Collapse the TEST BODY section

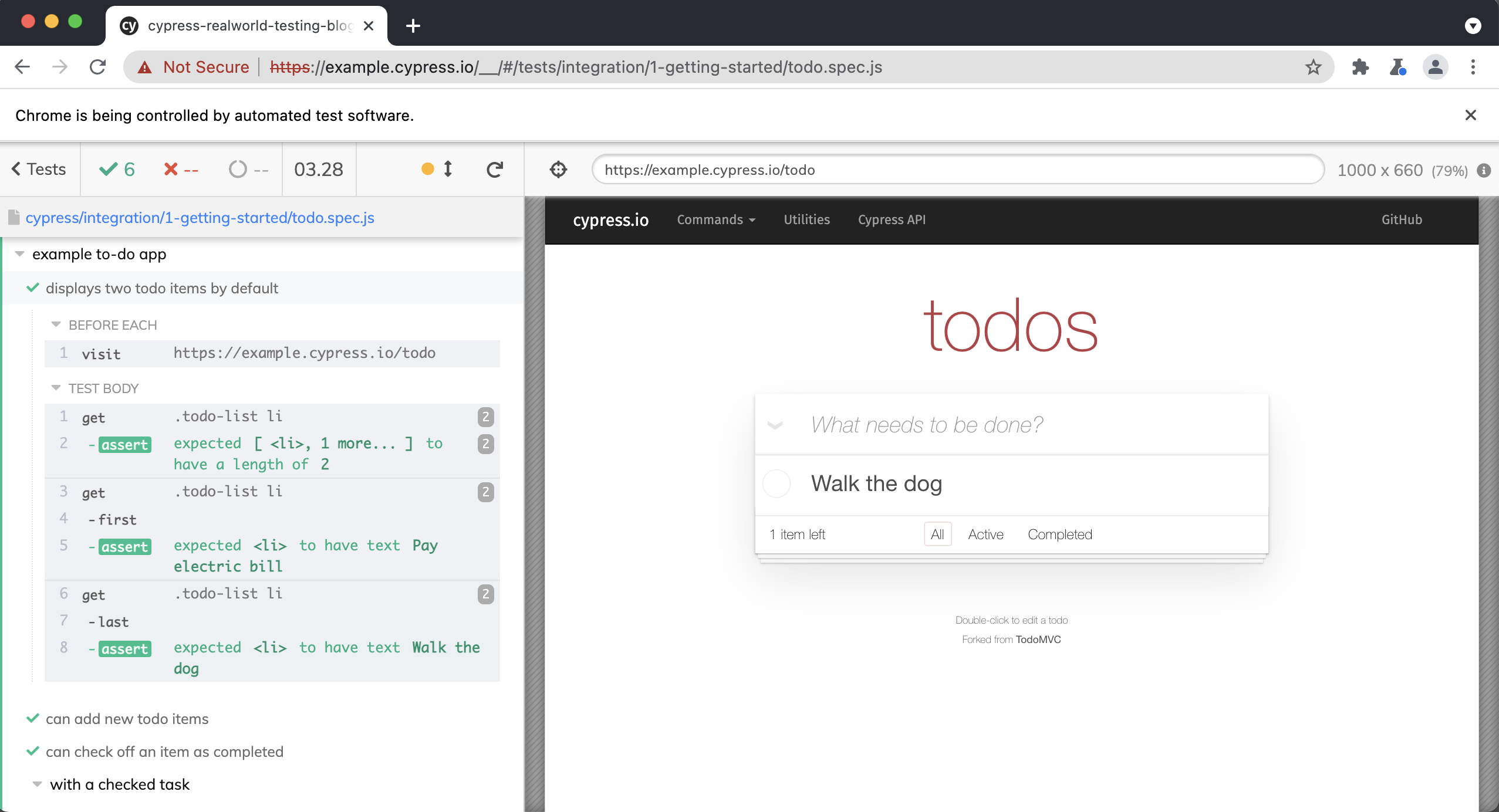pyautogui.click(x=56, y=388)
